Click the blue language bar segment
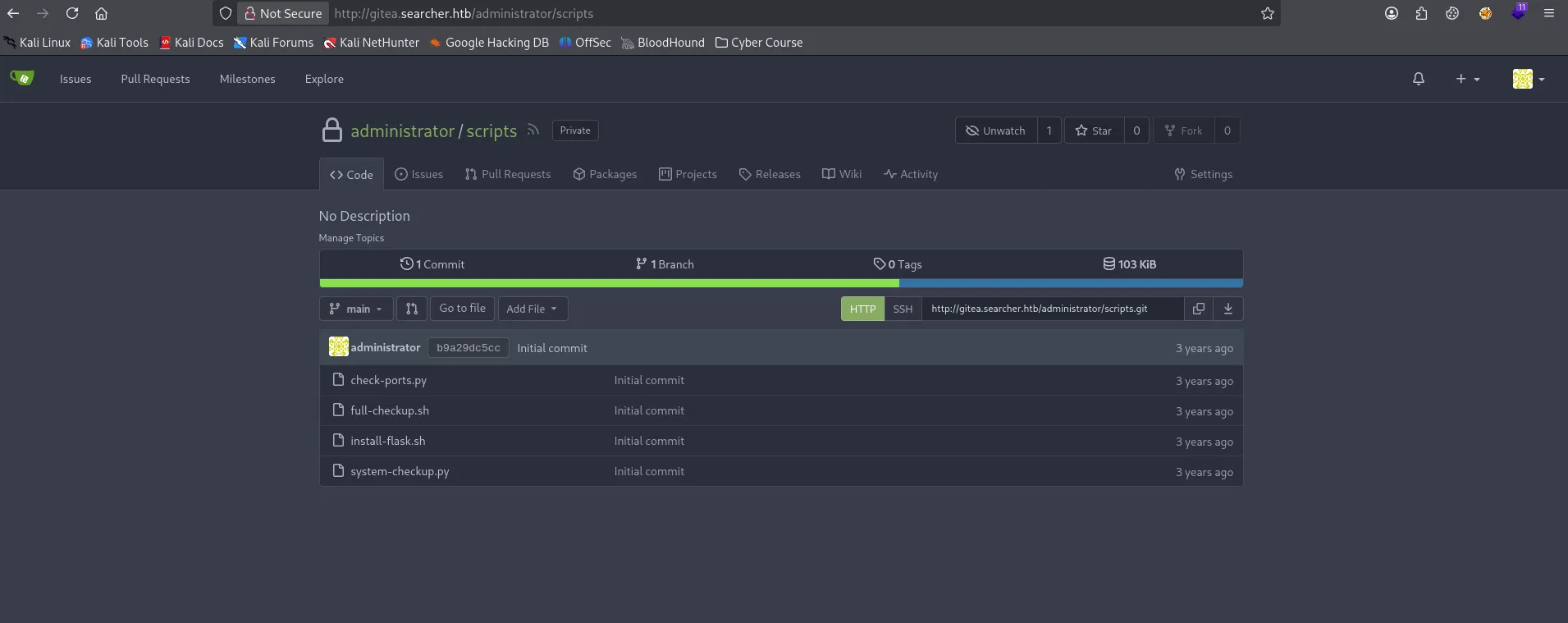This screenshot has width=1568, height=623. click(x=1071, y=283)
